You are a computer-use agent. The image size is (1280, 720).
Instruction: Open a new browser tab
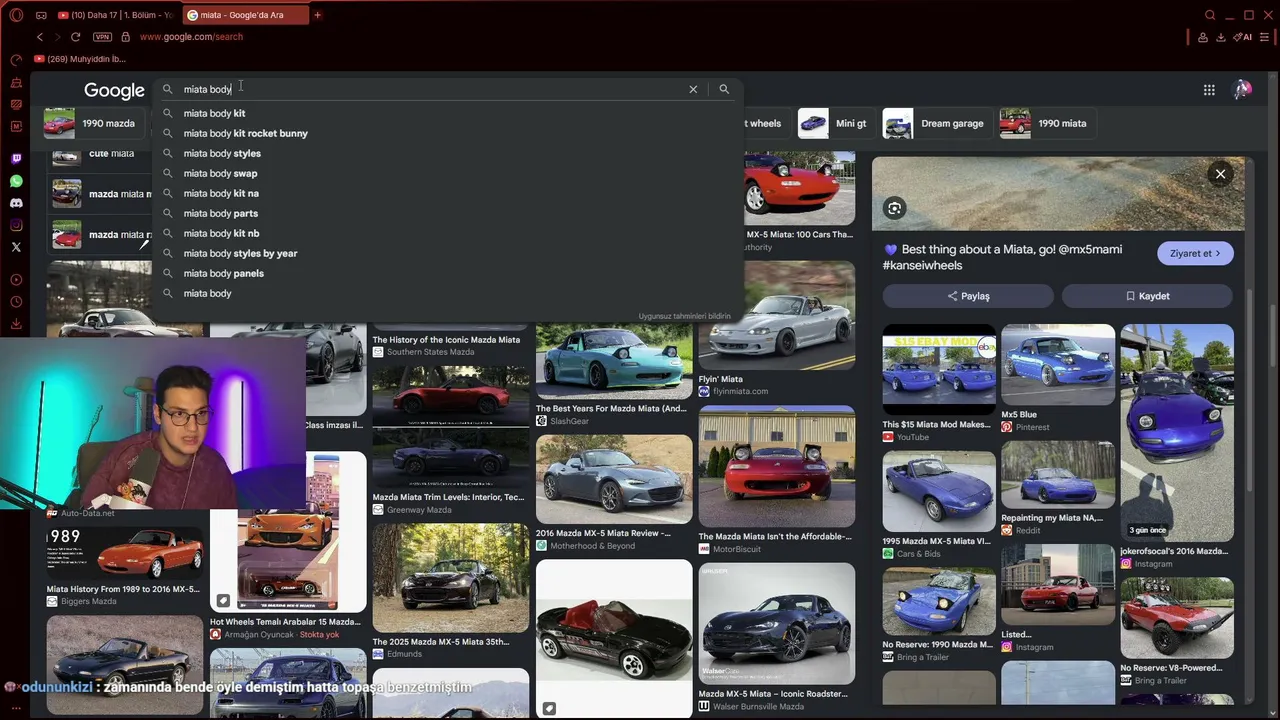point(318,15)
